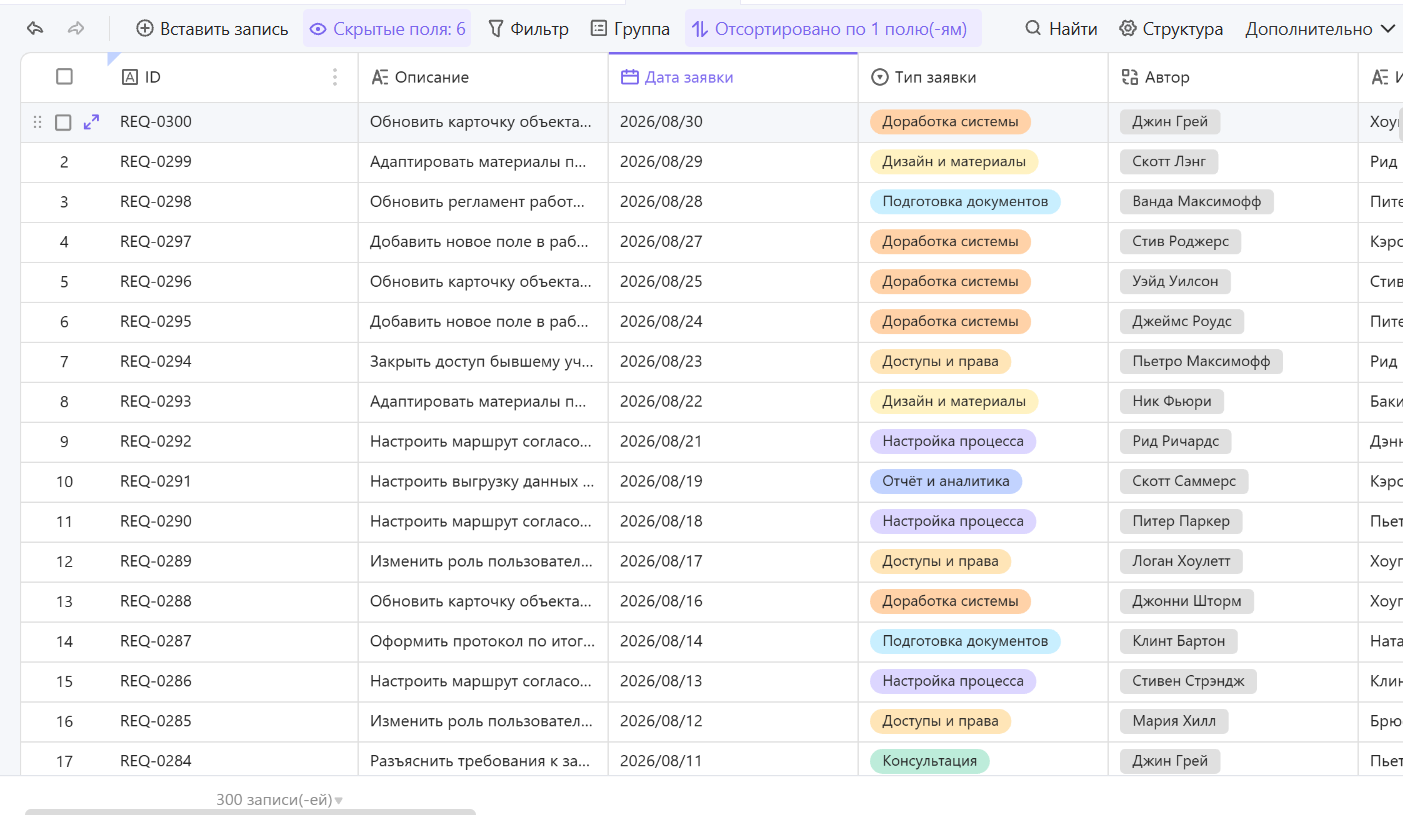Expand record REQ-0300 with the arrows icon
The image size is (1403, 815).
click(x=91, y=122)
